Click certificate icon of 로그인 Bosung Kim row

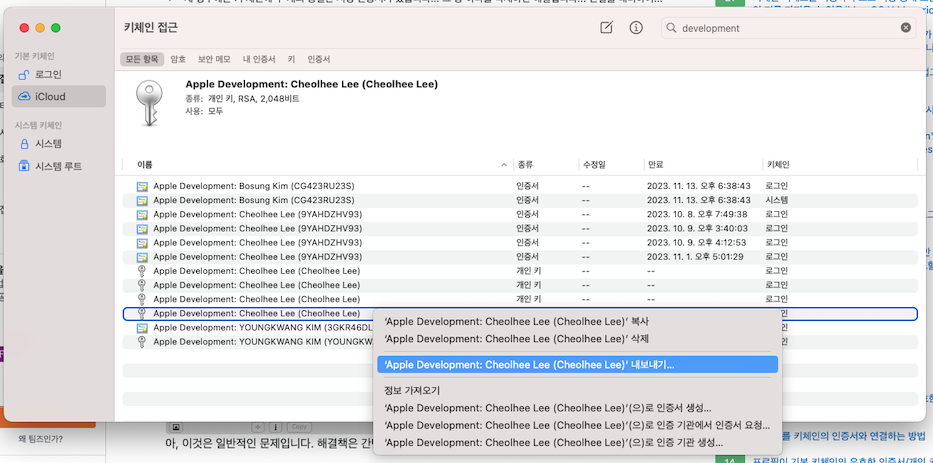(x=142, y=186)
